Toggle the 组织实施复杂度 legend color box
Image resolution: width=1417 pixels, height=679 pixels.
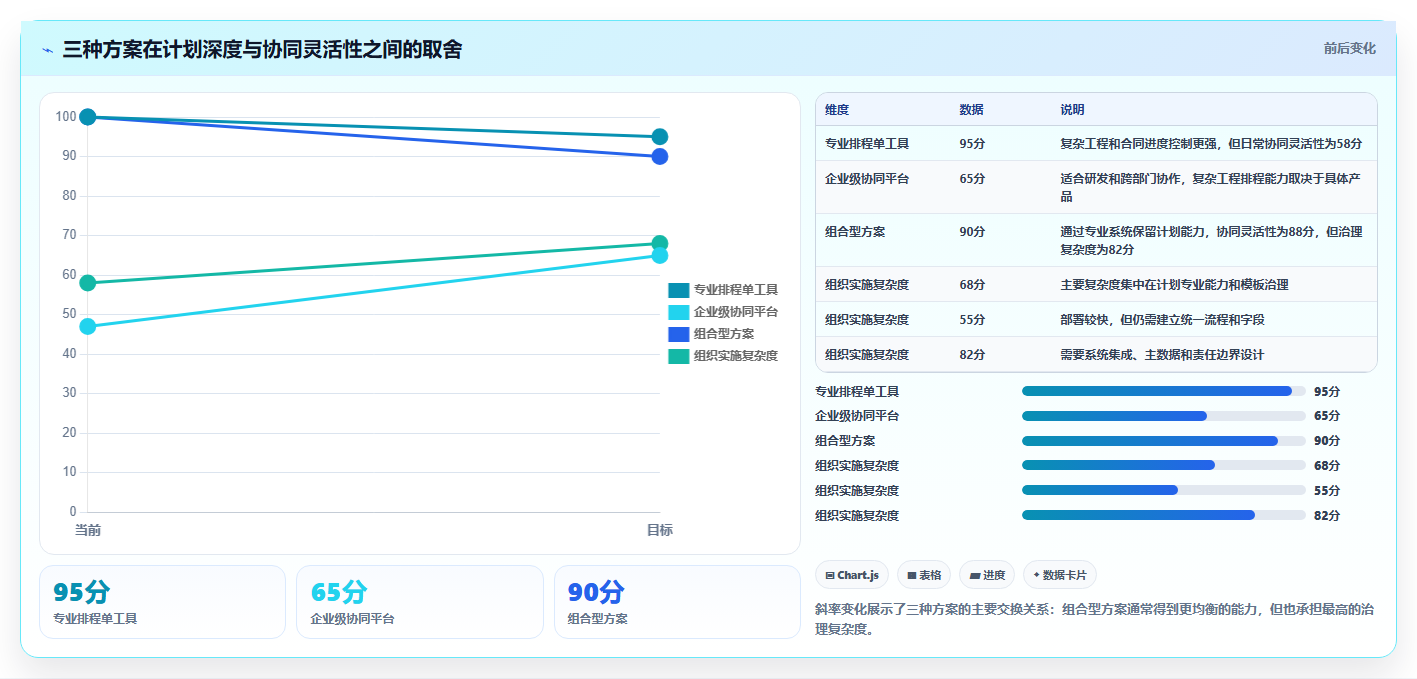(679, 356)
